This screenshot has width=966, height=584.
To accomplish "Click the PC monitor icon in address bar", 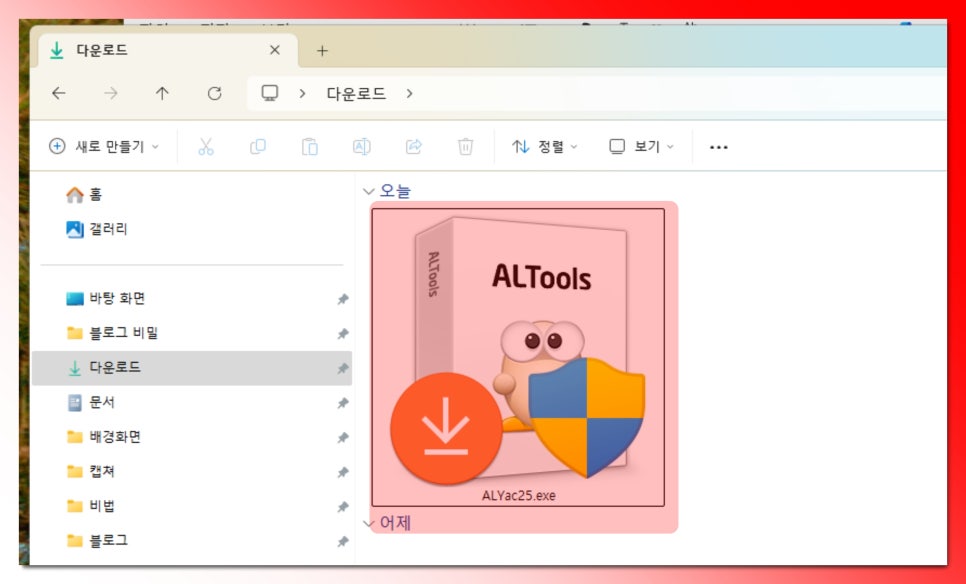I will (270, 93).
